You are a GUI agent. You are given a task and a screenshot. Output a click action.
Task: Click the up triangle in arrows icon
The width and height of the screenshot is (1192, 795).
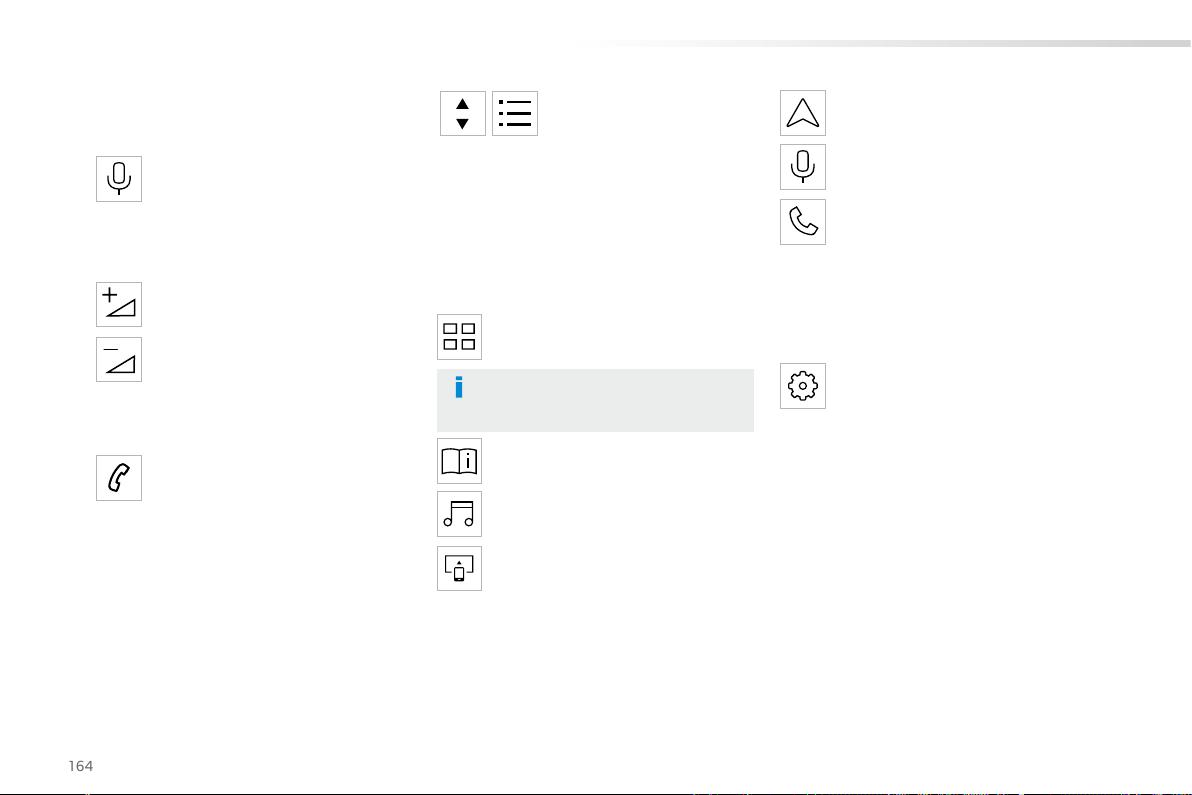[462, 103]
